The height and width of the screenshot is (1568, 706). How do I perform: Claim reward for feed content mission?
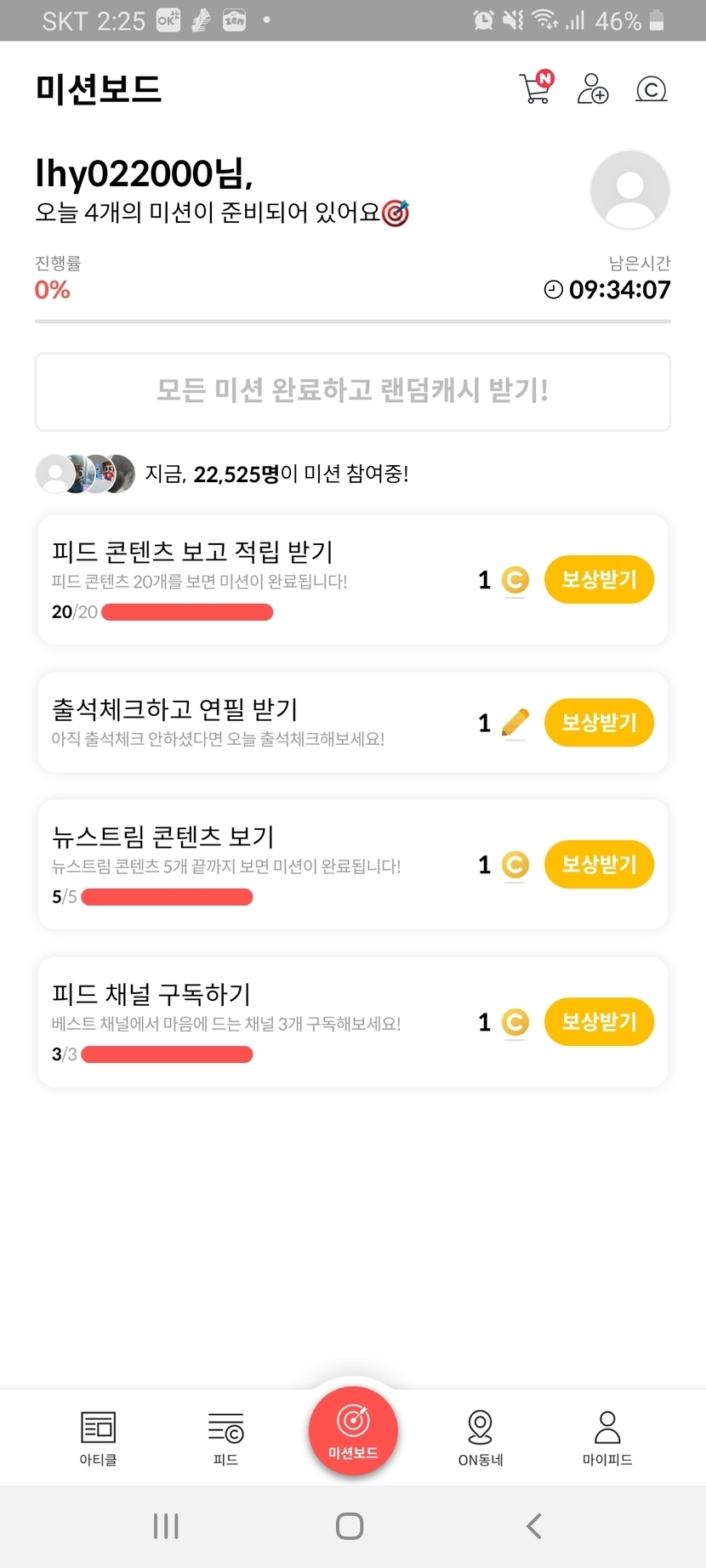[599, 580]
